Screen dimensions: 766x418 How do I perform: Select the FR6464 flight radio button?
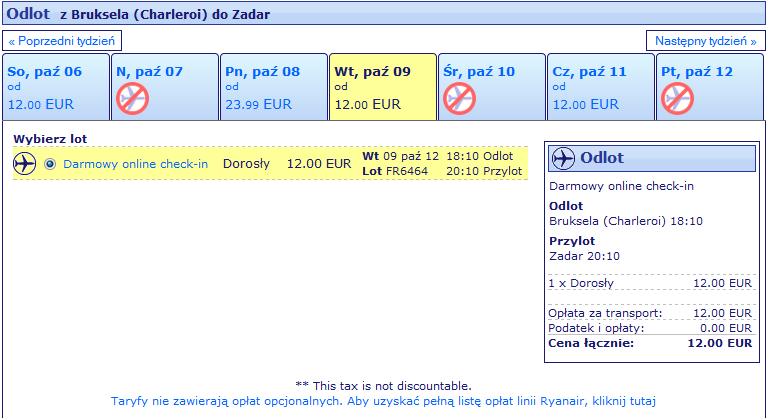pyautogui.click(x=50, y=164)
